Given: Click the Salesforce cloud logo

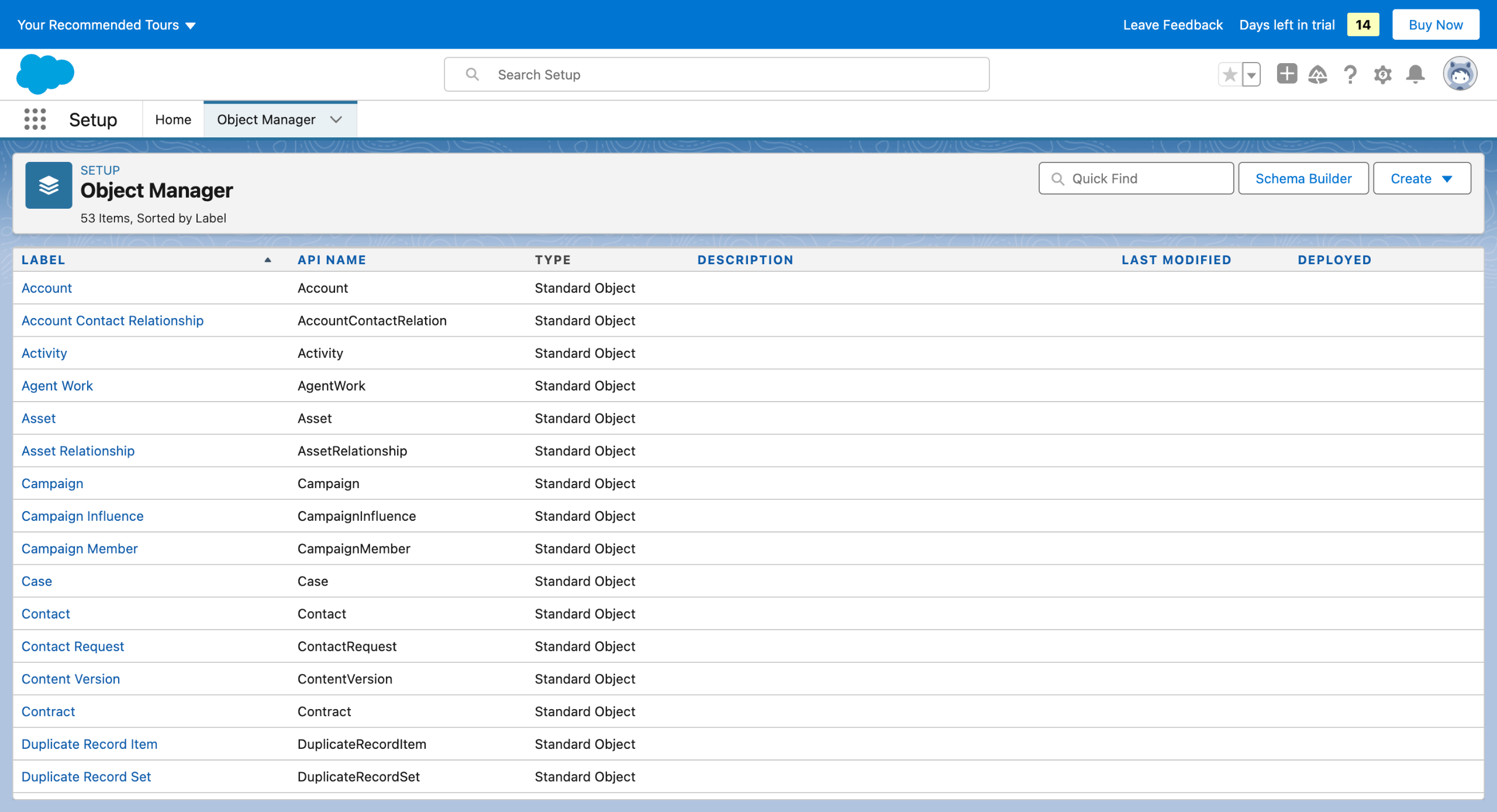Looking at the screenshot, I should [x=46, y=74].
